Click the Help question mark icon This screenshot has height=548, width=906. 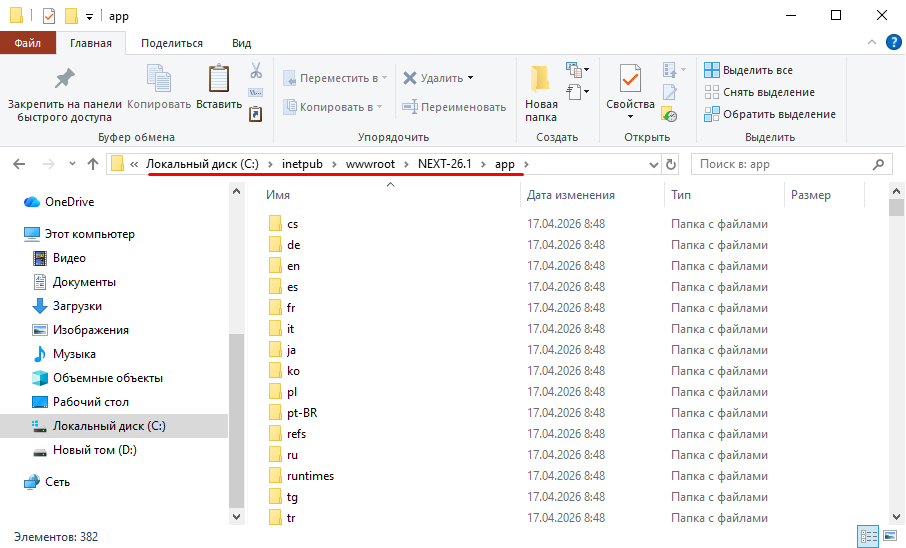tap(893, 43)
